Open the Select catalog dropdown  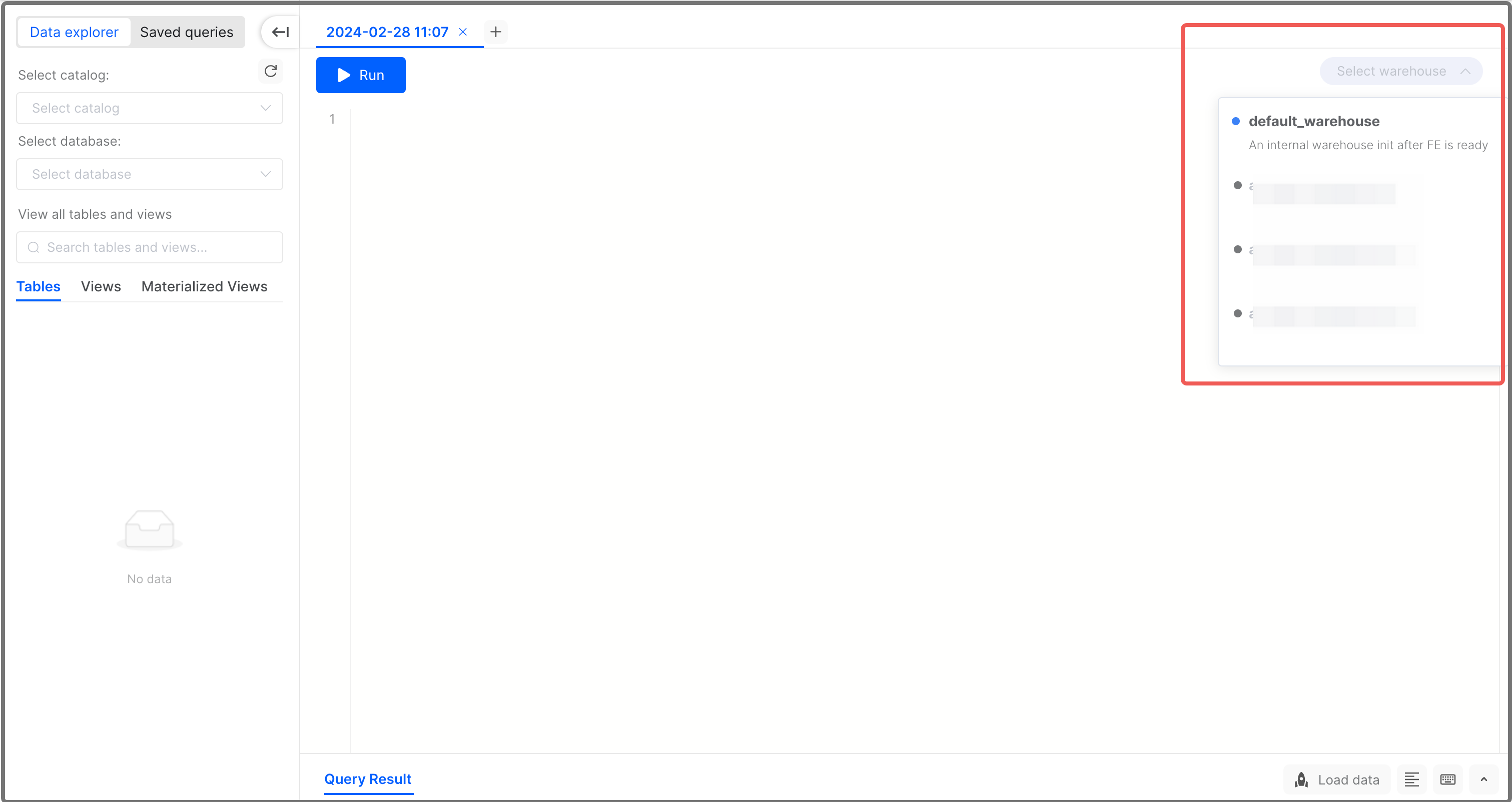pos(149,108)
